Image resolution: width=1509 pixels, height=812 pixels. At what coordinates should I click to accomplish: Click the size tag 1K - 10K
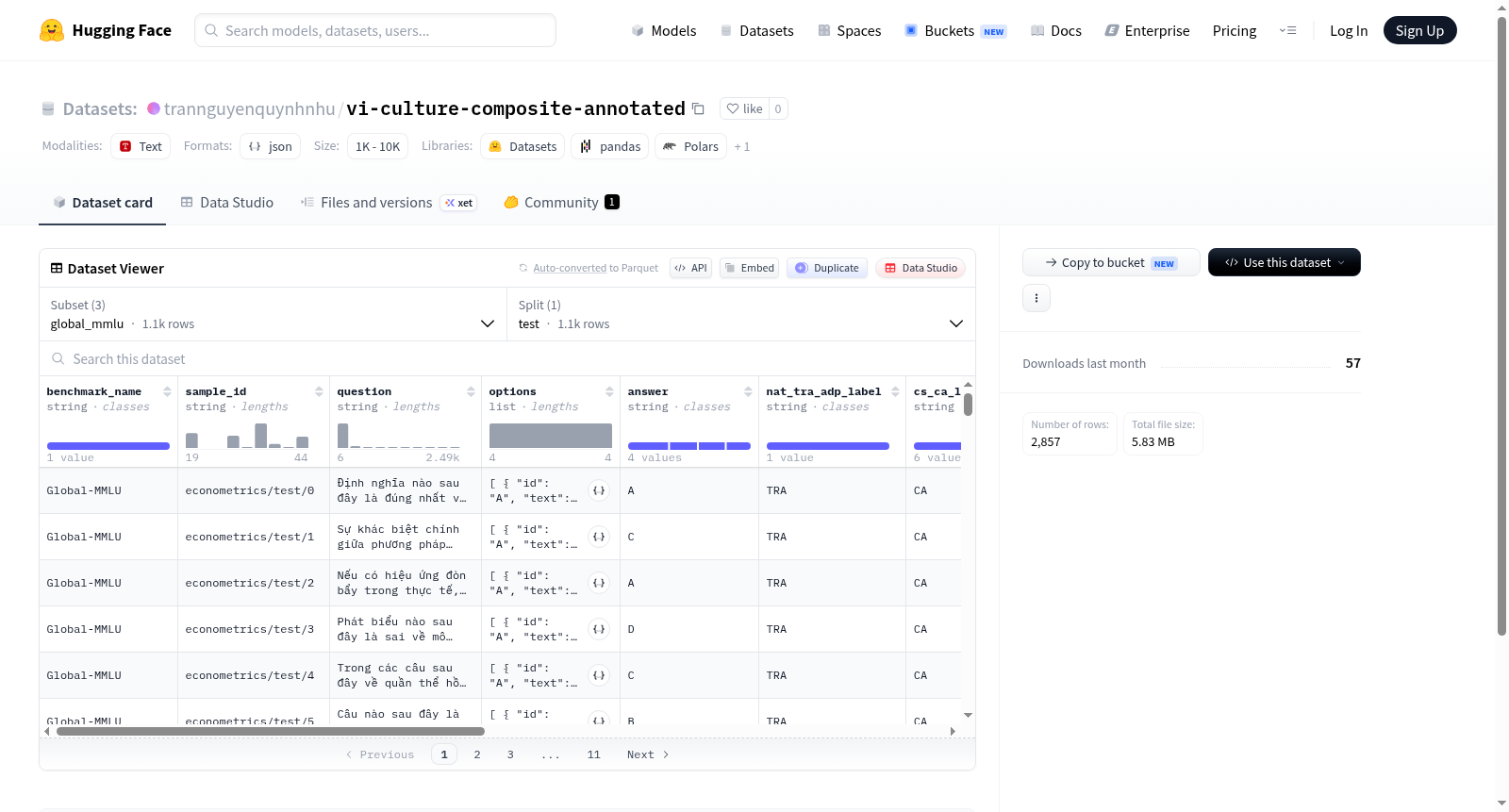coord(377,146)
